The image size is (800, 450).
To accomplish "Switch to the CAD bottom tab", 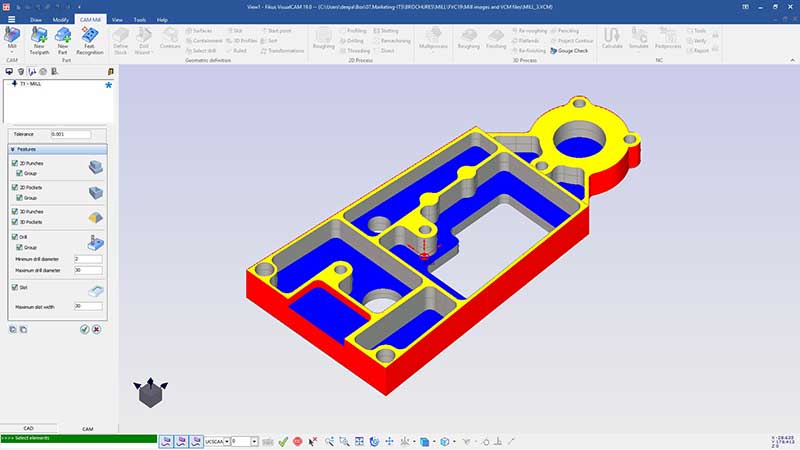I will (28, 428).
